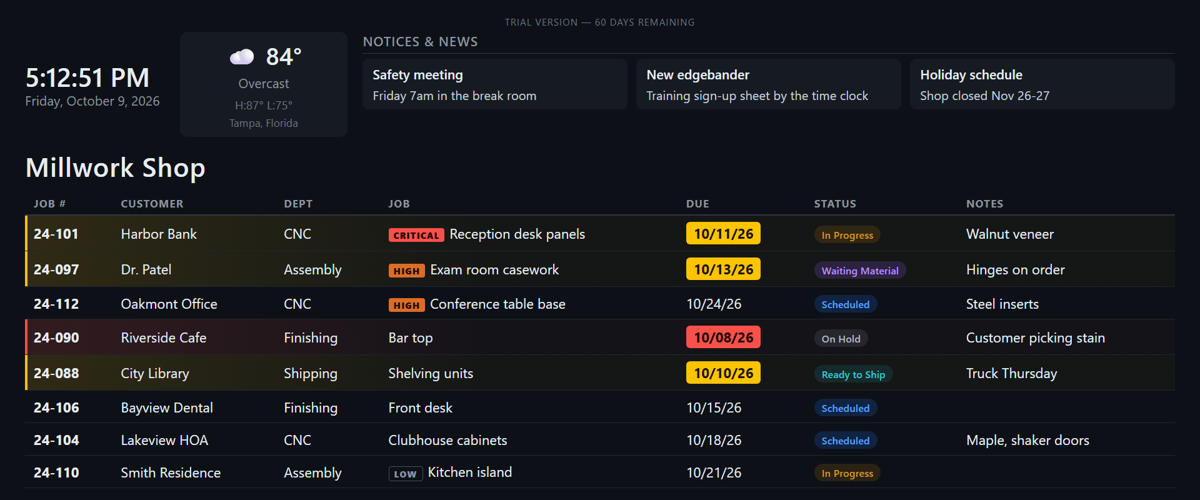Click the NOTICES & NEWS heading
Viewport: 1200px width, 500px height.
(420, 42)
